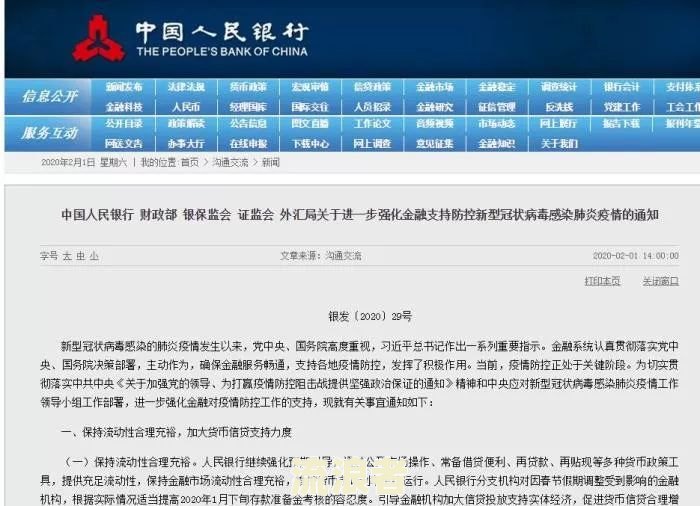Open the 宏观审慎 section
700x506 pixels.
(x=310, y=87)
